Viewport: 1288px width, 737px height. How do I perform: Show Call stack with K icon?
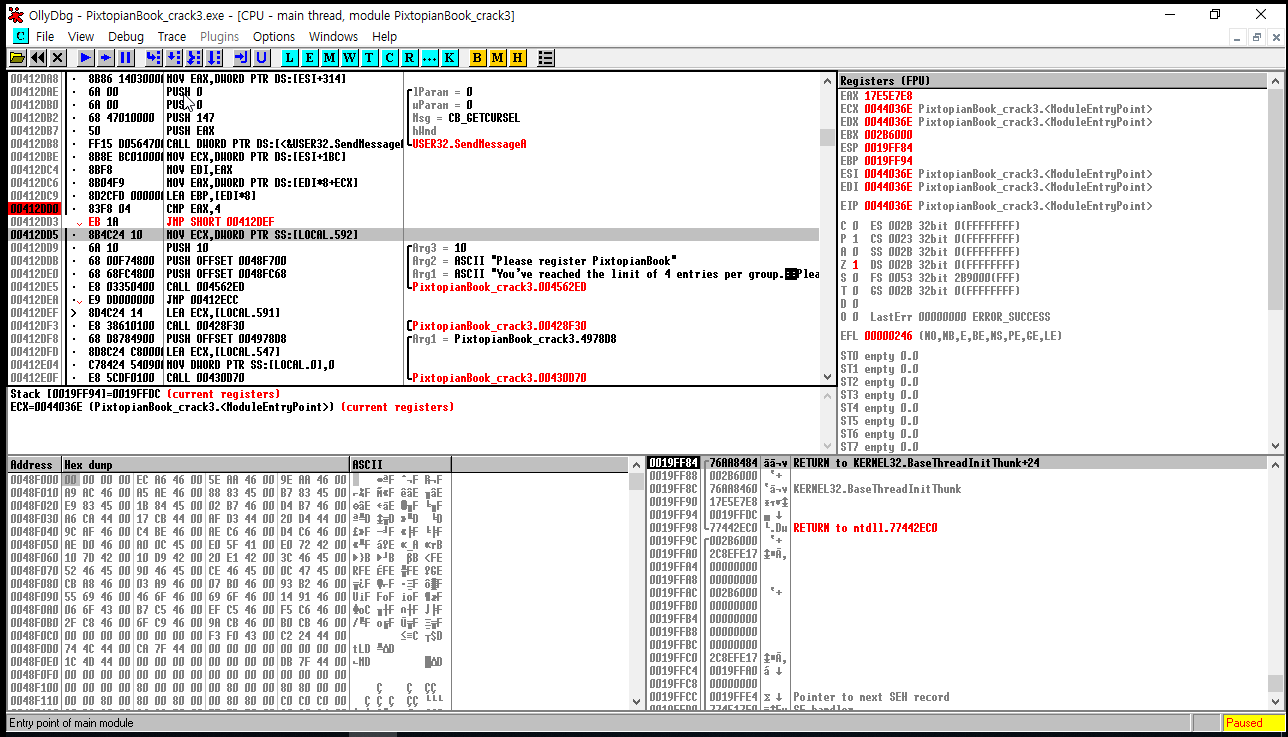point(450,58)
